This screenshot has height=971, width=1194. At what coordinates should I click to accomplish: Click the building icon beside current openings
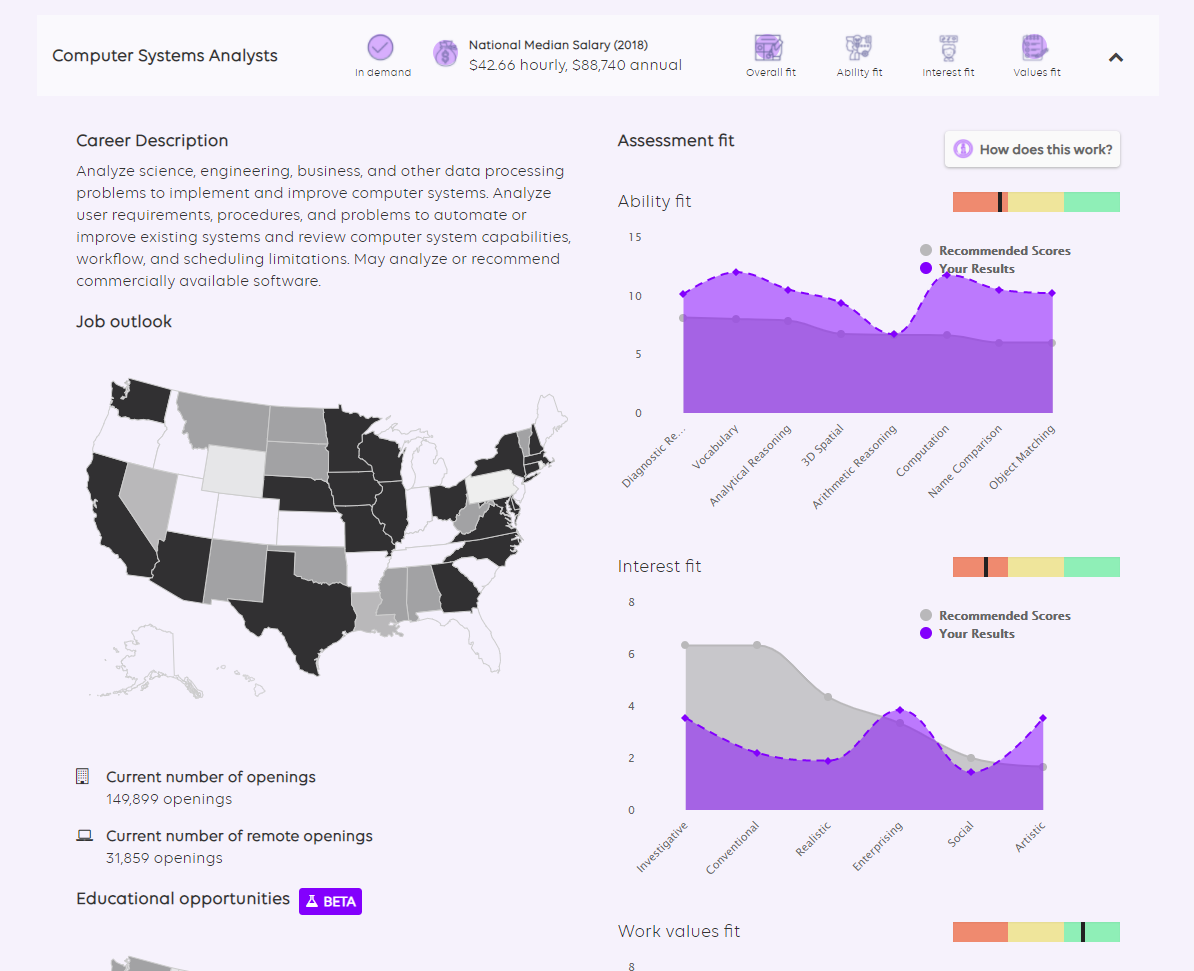coord(83,777)
